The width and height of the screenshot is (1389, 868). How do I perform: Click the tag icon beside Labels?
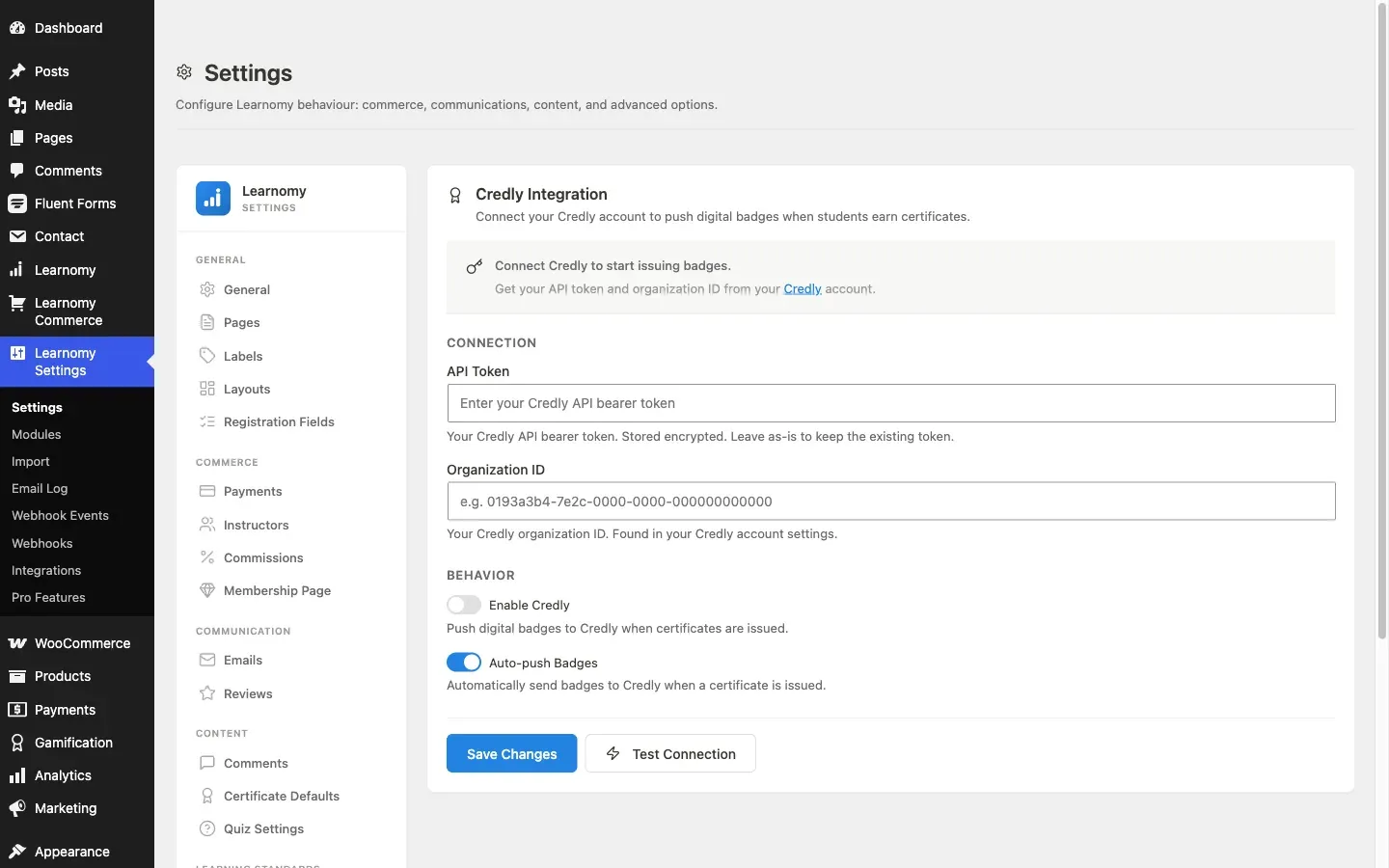(207, 356)
